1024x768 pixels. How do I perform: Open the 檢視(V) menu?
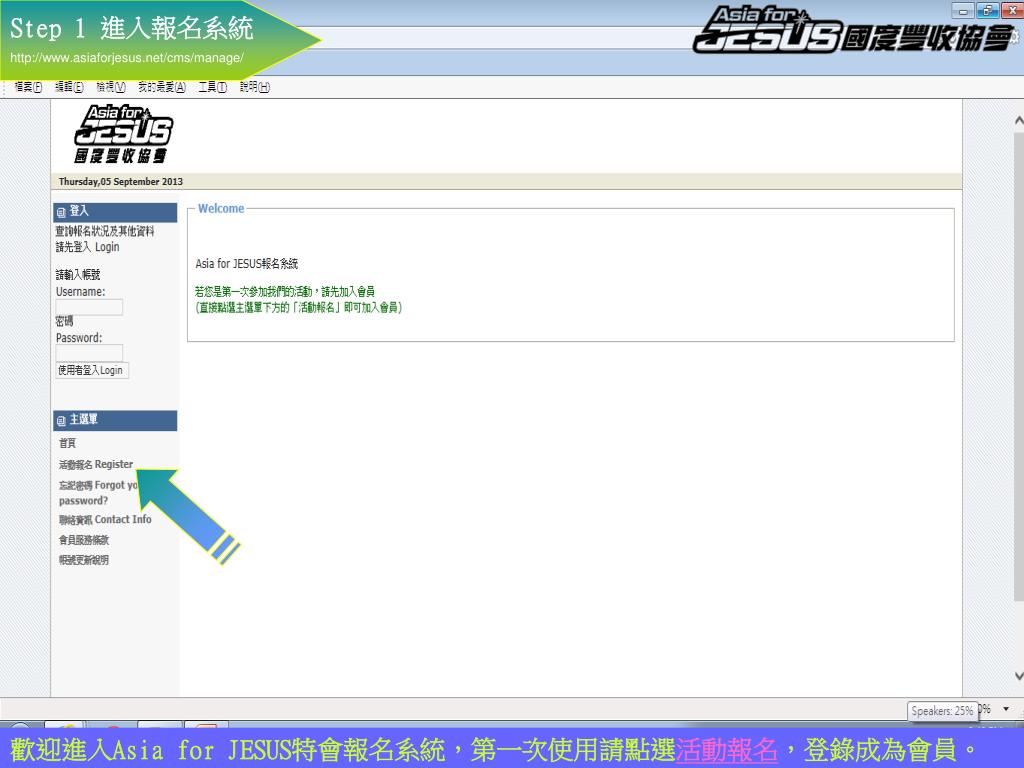[x=110, y=87]
